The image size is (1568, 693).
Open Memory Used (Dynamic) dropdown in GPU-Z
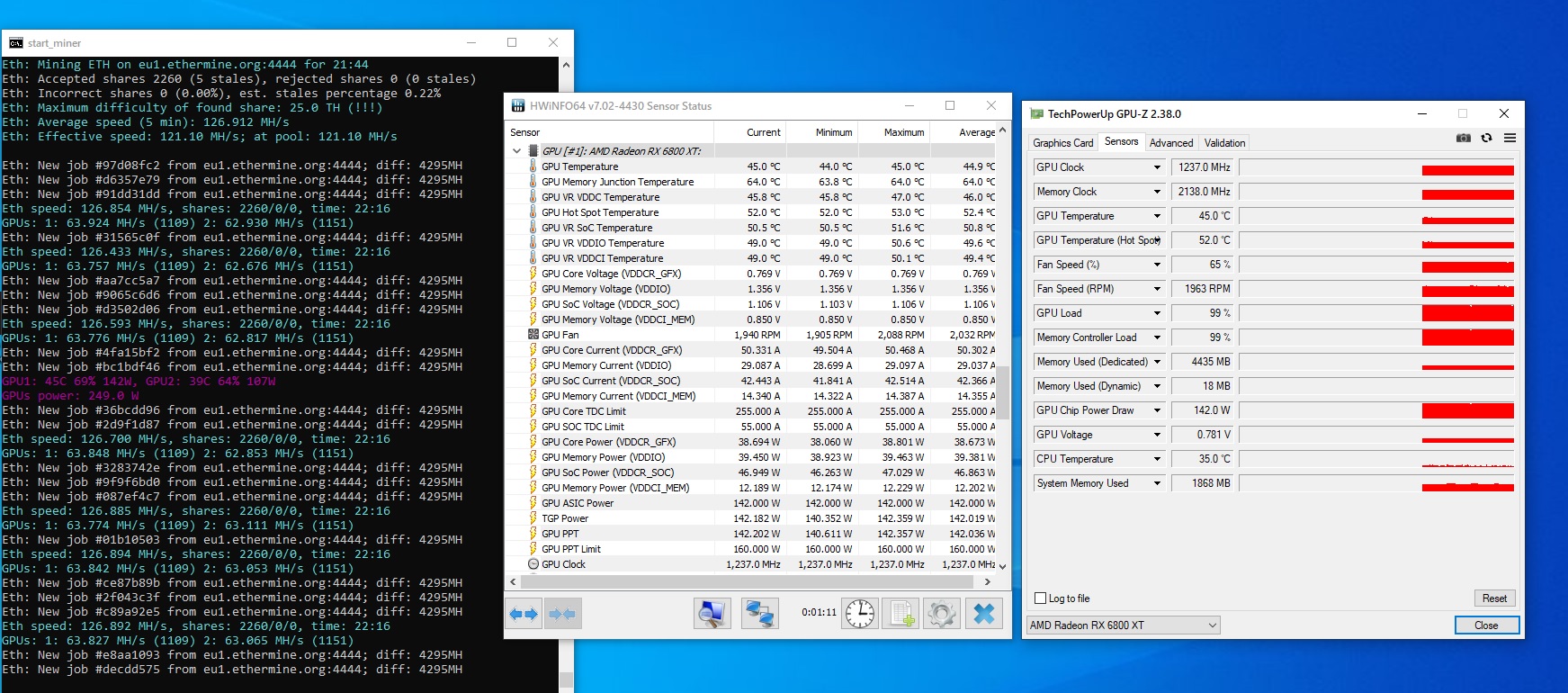click(1157, 386)
